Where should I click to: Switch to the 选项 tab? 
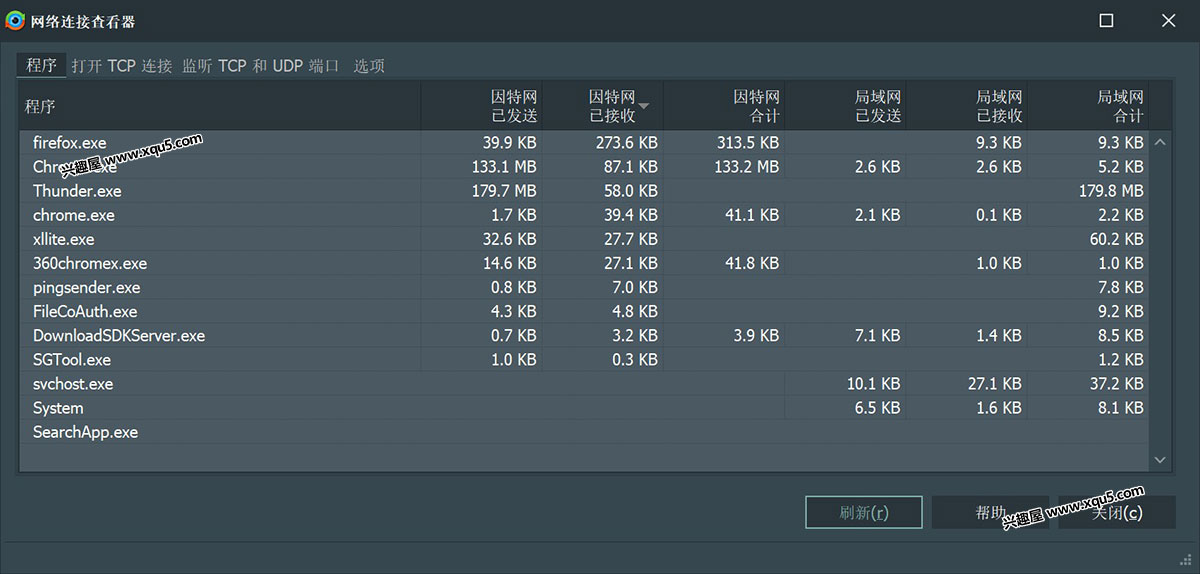(369, 66)
